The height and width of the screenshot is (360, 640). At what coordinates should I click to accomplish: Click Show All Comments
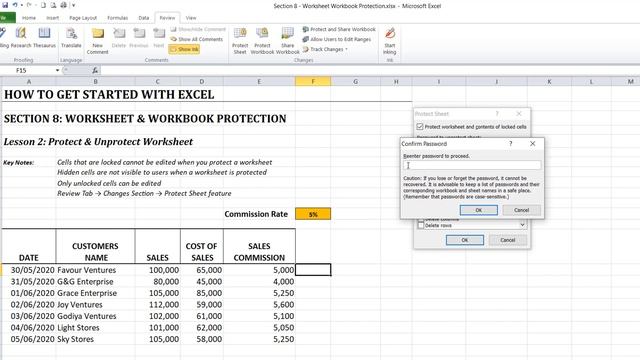click(197, 39)
